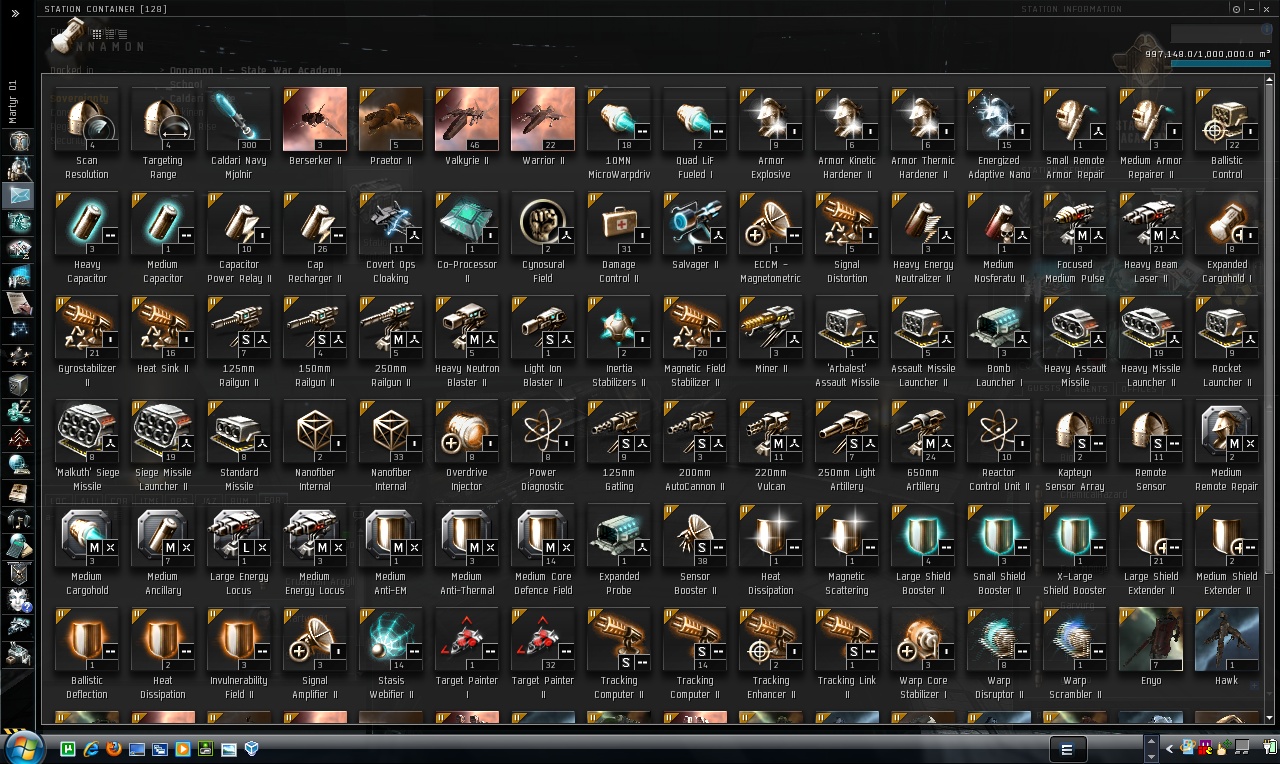Select the Heavy Beam Laser II
Image resolution: width=1280 pixels, height=764 pixels.
point(1151,223)
